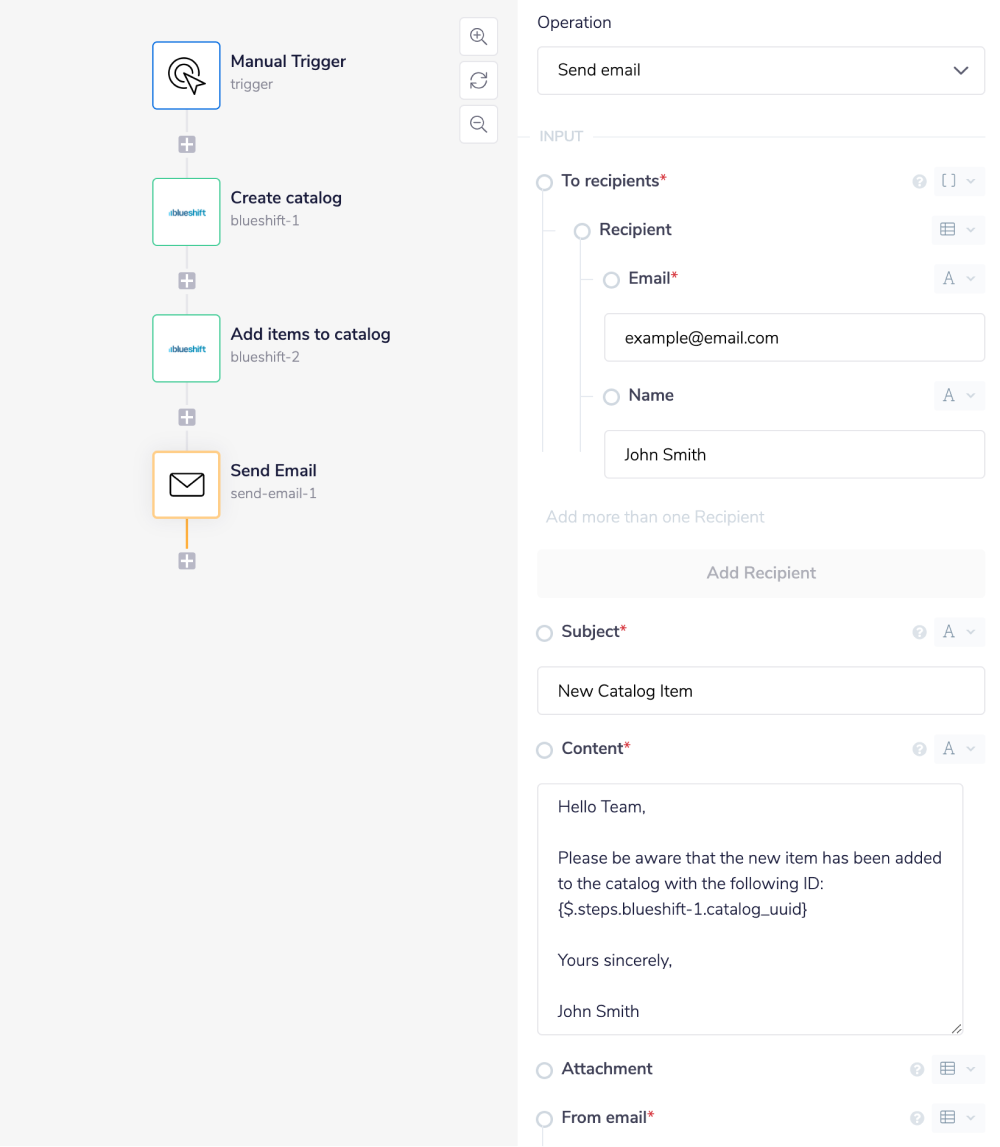Image resolution: width=1000 pixels, height=1147 pixels.
Task: Click into the Content text area
Action: (750, 909)
